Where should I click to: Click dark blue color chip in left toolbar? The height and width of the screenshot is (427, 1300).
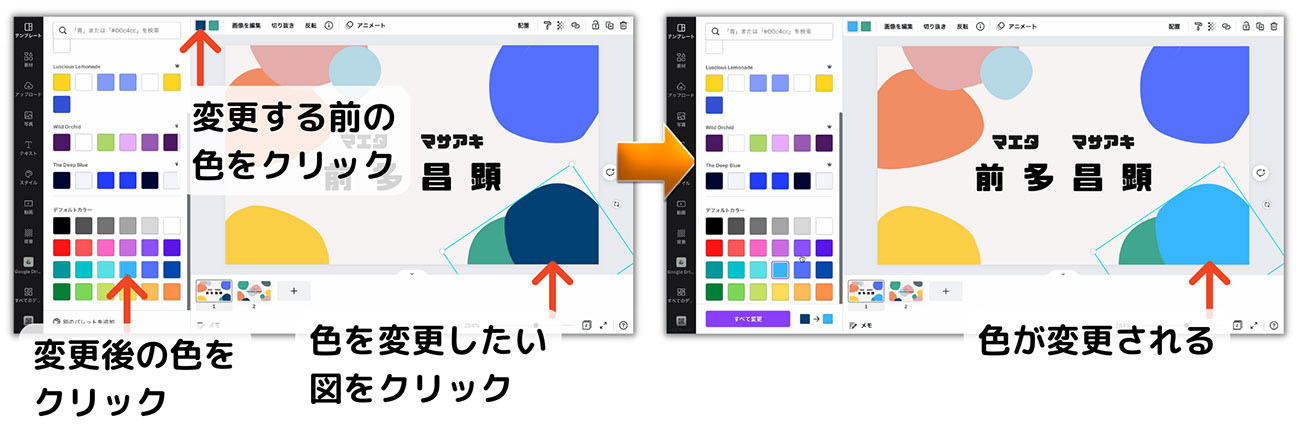click(x=201, y=25)
